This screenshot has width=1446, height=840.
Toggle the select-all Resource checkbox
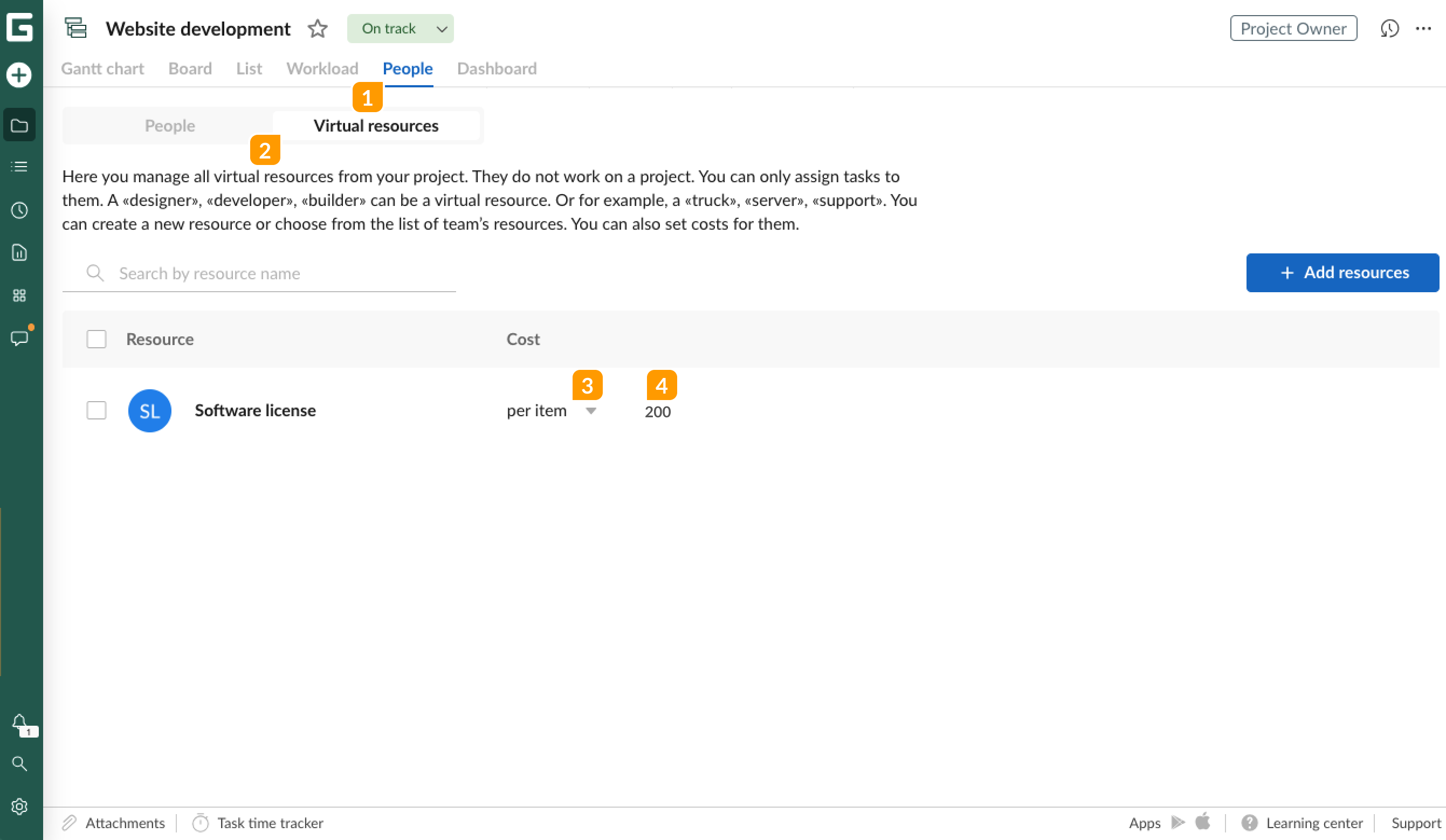[97, 339]
